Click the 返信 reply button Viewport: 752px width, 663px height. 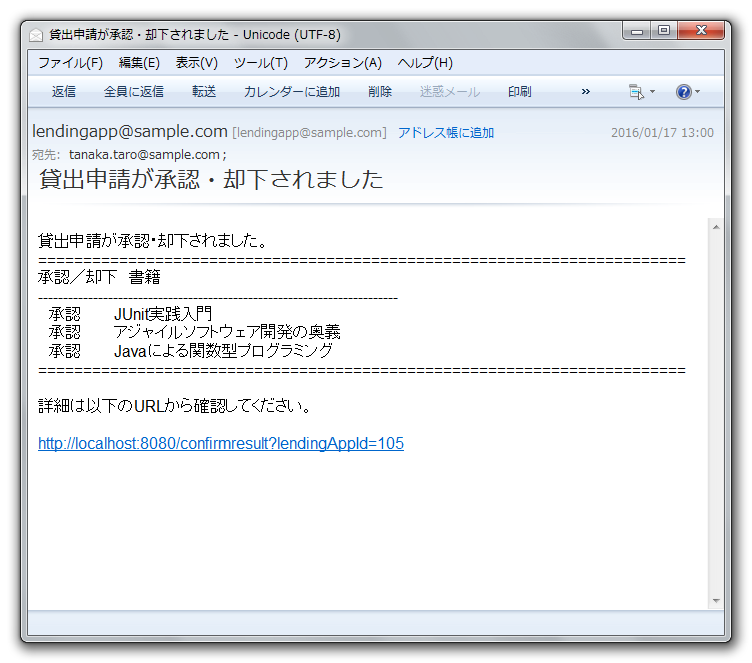point(64,92)
